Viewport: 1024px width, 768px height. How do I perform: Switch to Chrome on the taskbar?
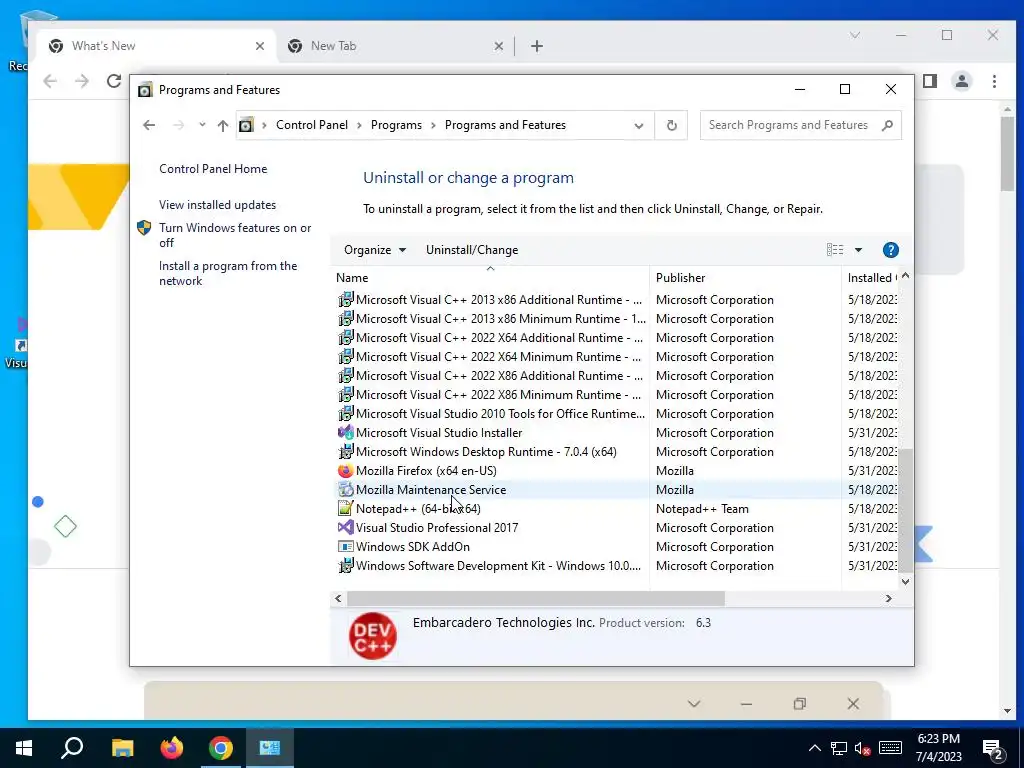coord(221,748)
